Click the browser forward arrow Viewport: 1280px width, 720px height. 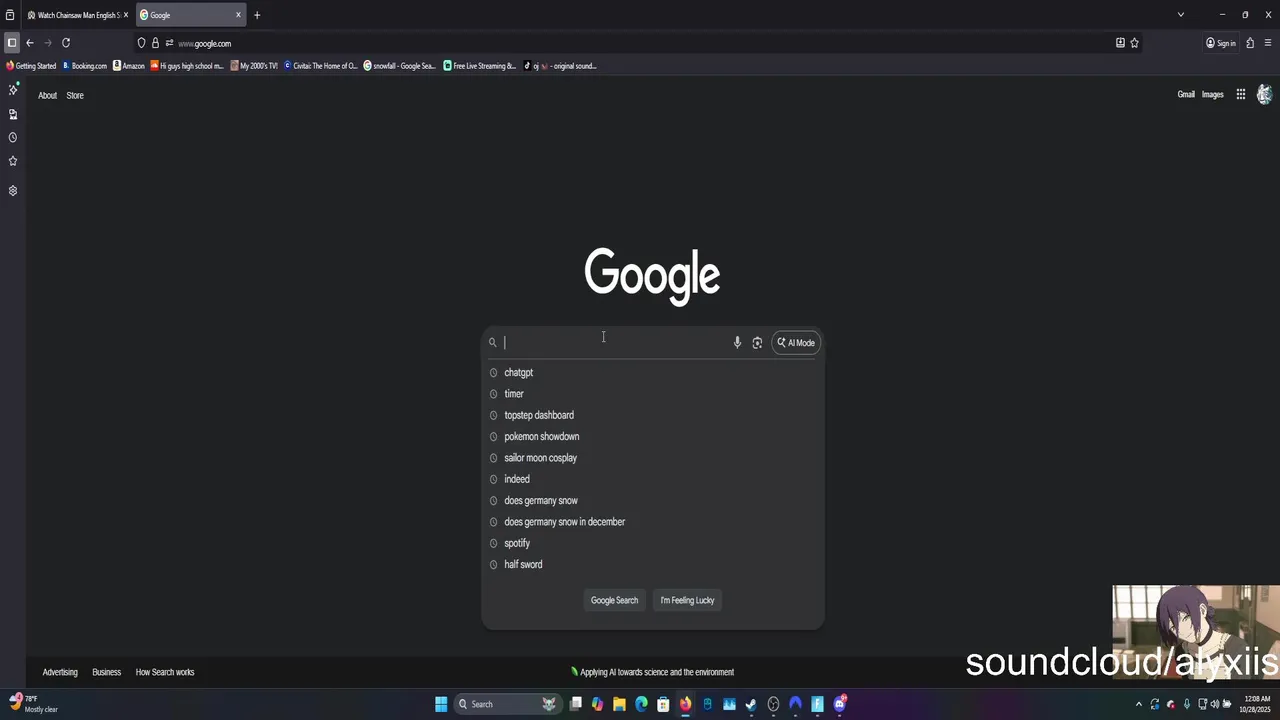[x=47, y=43]
